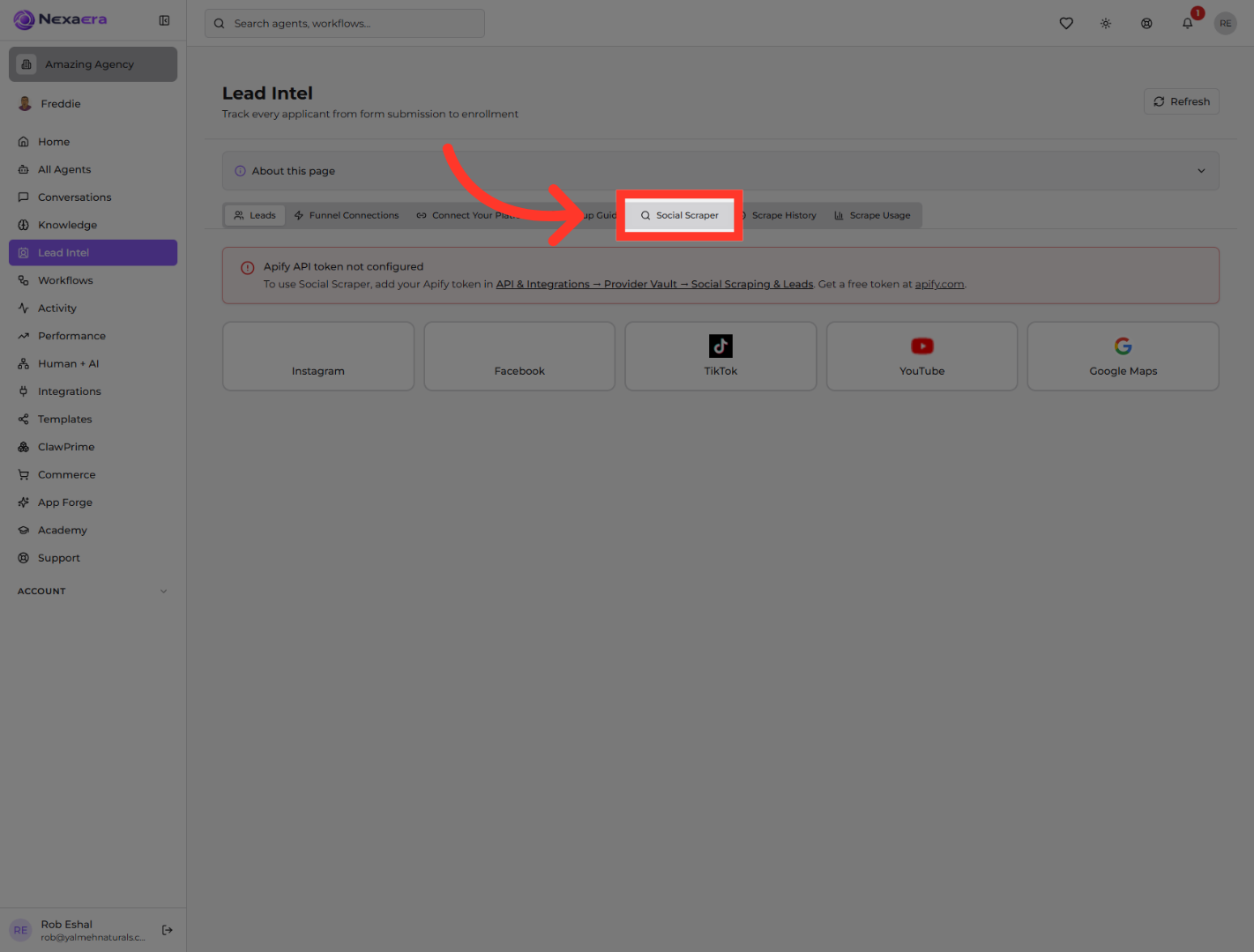Open Conversations in sidebar
This screenshot has width=1254, height=952.
(x=93, y=197)
